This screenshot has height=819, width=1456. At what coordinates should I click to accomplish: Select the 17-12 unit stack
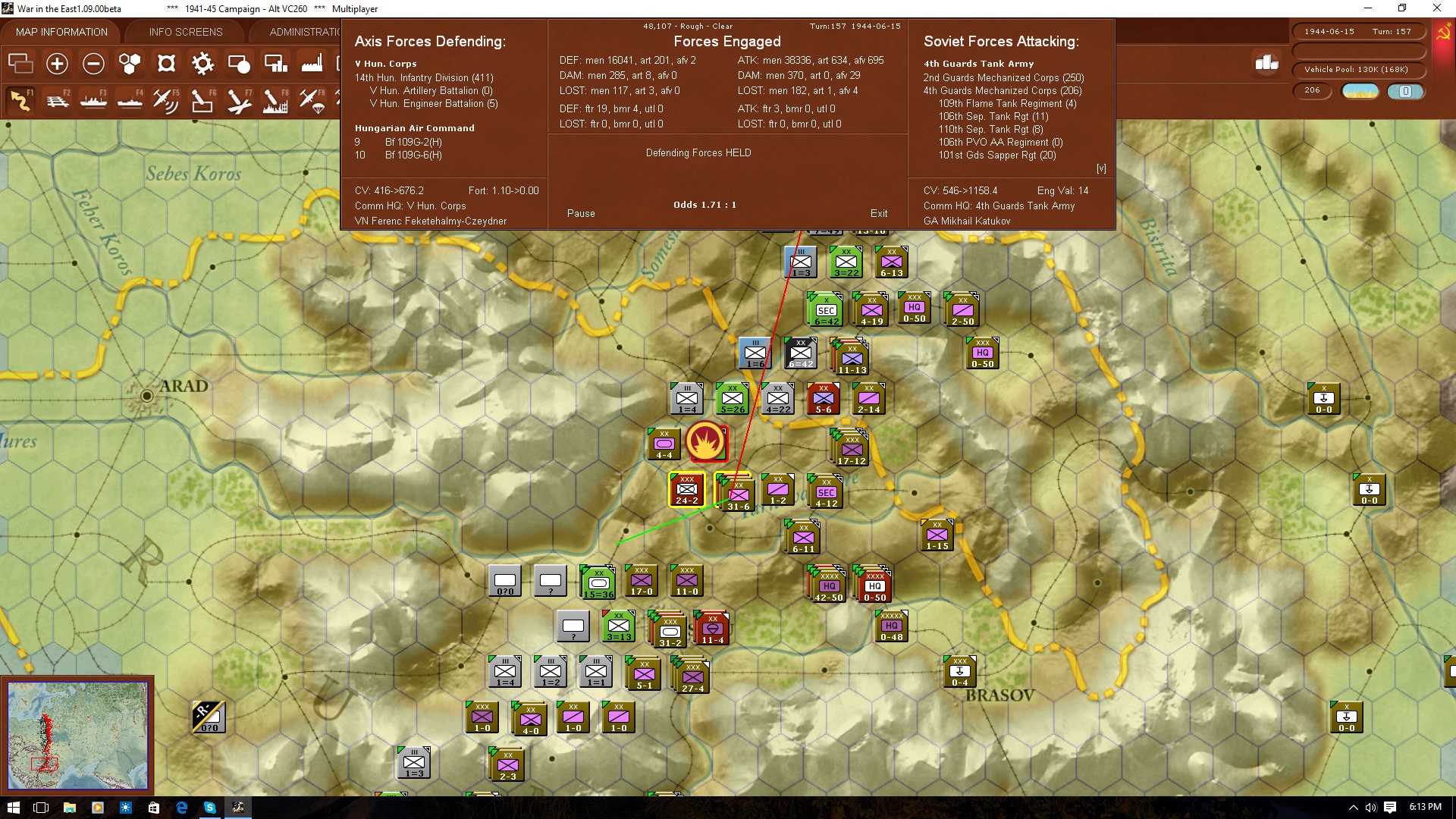[851, 447]
